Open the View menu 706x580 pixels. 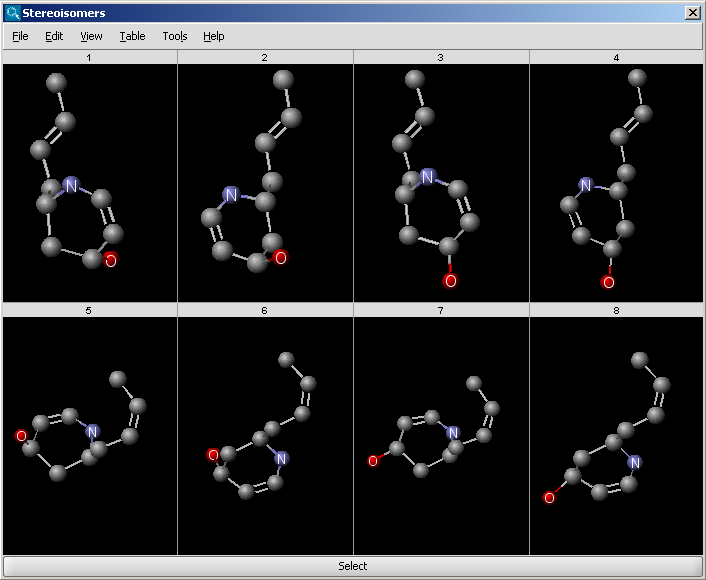pyautogui.click(x=91, y=36)
